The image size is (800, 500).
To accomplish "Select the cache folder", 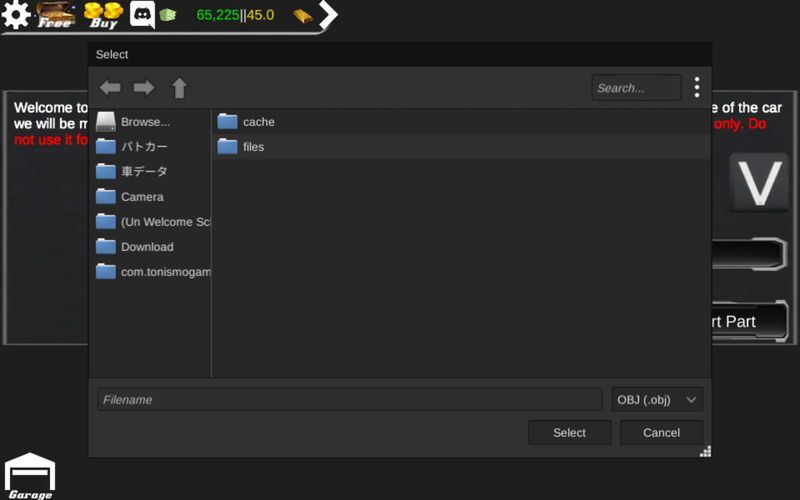I will tap(258, 122).
